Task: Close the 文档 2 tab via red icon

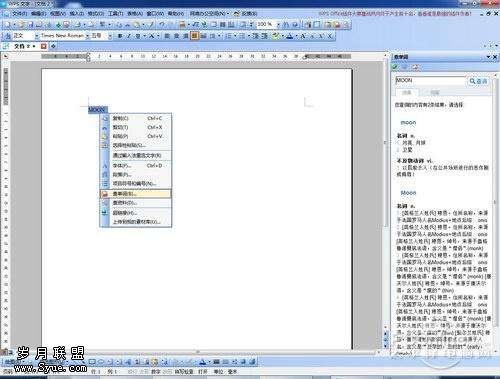Action: (x=43, y=46)
